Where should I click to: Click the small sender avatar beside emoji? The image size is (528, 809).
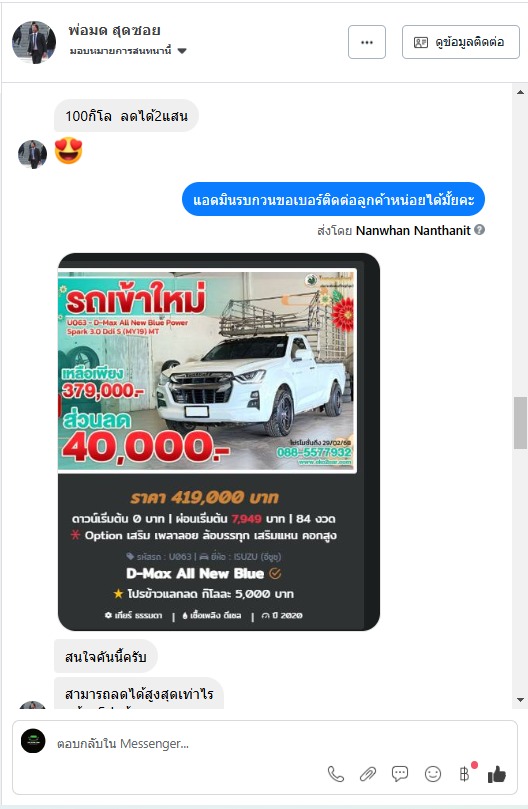click(33, 154)
